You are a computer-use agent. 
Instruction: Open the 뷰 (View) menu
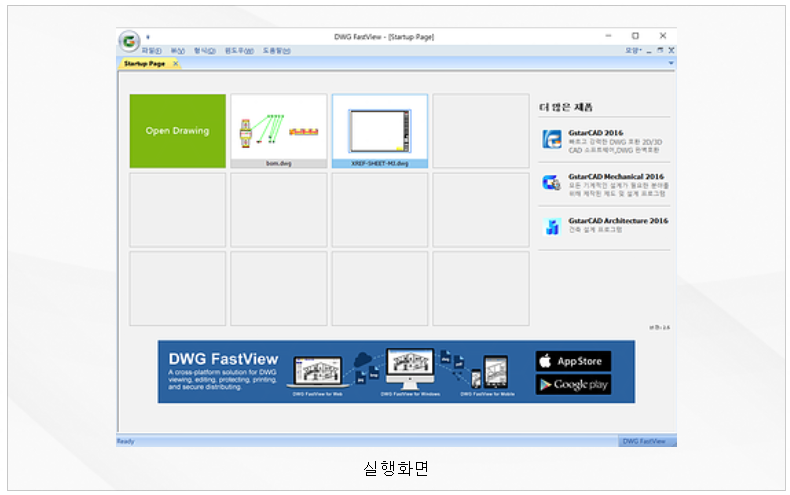pos(177,51)
